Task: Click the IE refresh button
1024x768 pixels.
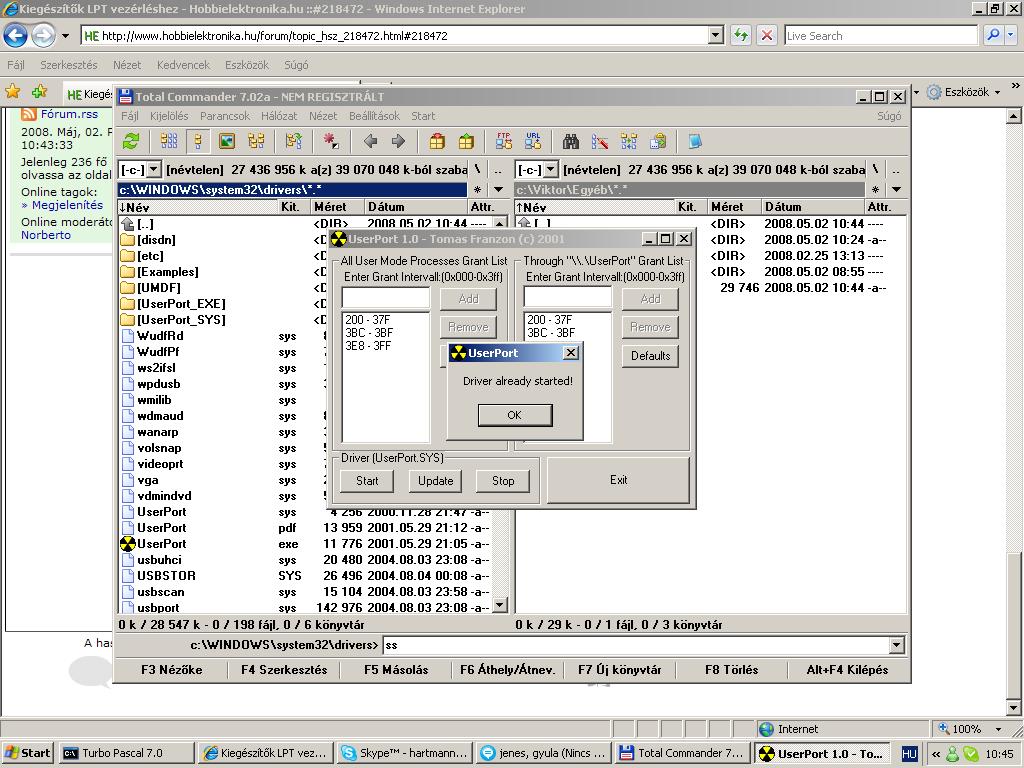Action: click(x=741, y=35)
